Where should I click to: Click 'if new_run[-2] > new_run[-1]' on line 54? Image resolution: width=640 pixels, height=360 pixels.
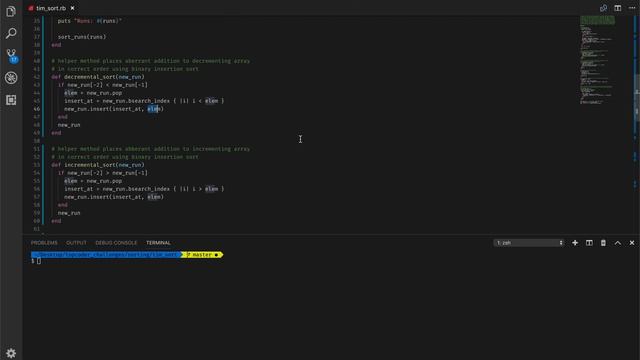click(102, 173)
